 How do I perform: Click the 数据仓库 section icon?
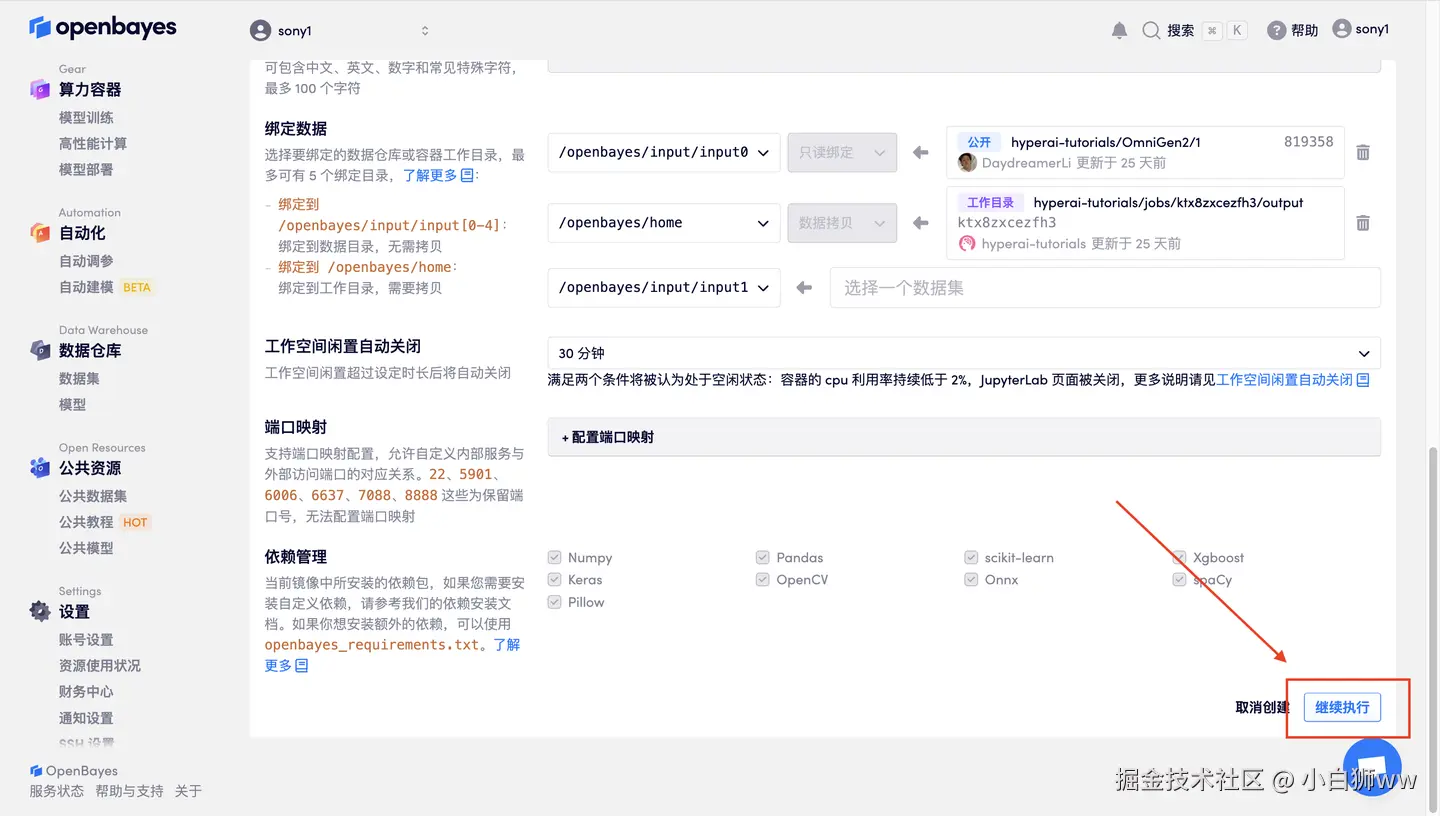click(40, 351)
